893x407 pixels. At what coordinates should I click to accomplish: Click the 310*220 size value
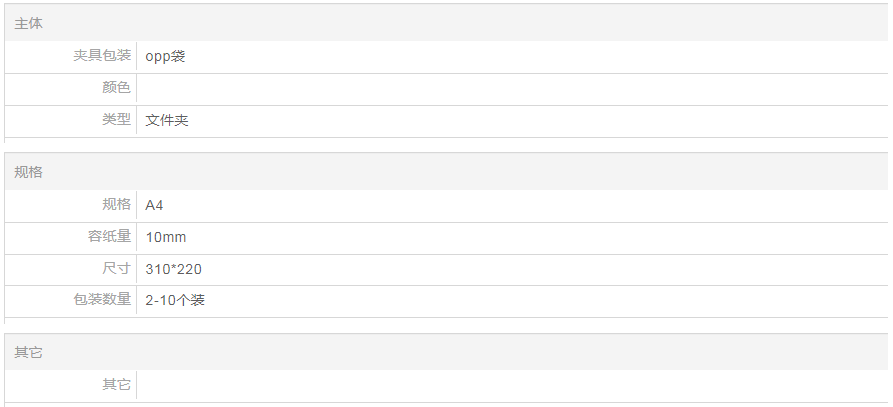click(x=174, y=269)
